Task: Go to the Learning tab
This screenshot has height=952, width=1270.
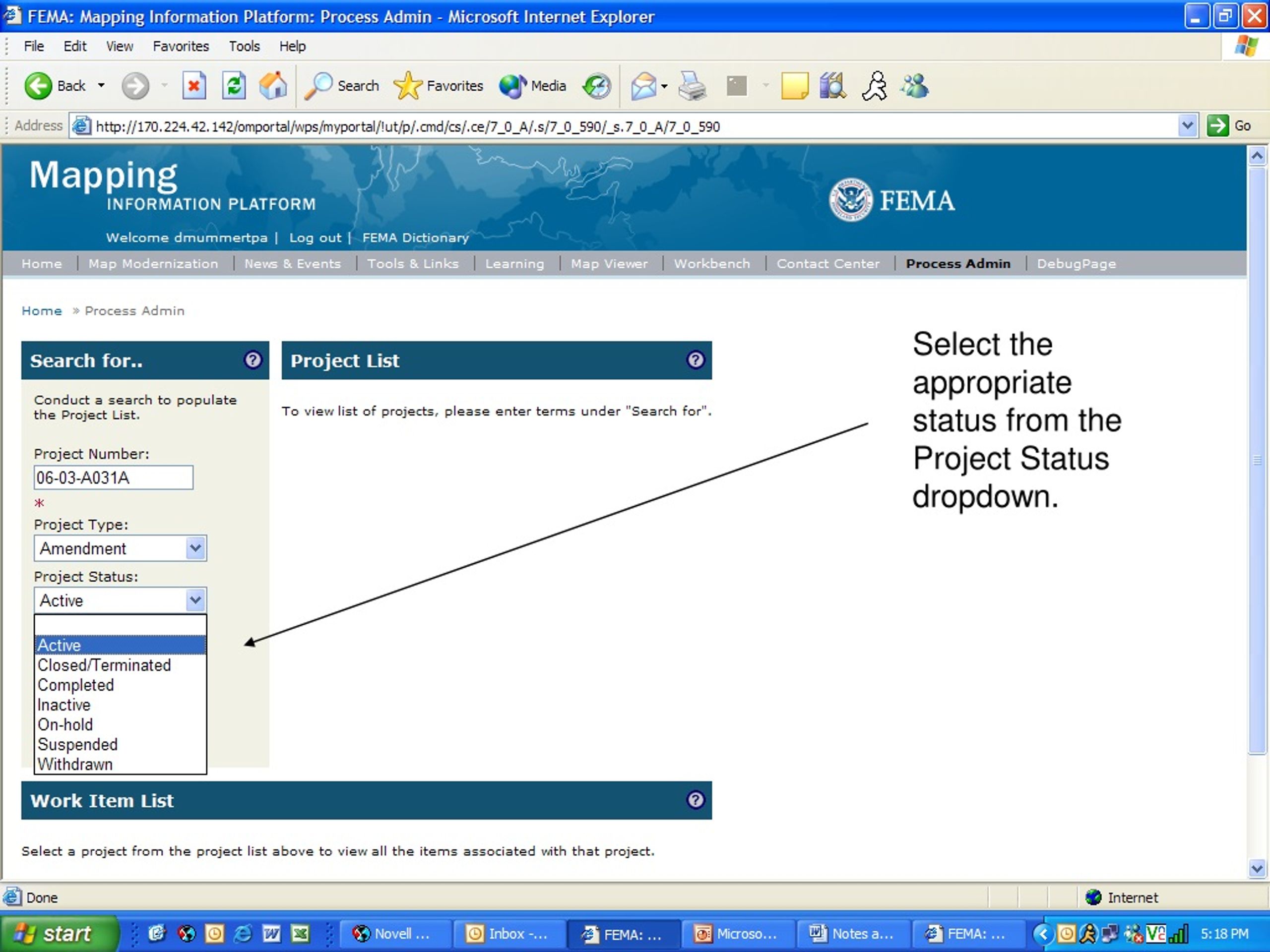Action: [x=514, y=263]
